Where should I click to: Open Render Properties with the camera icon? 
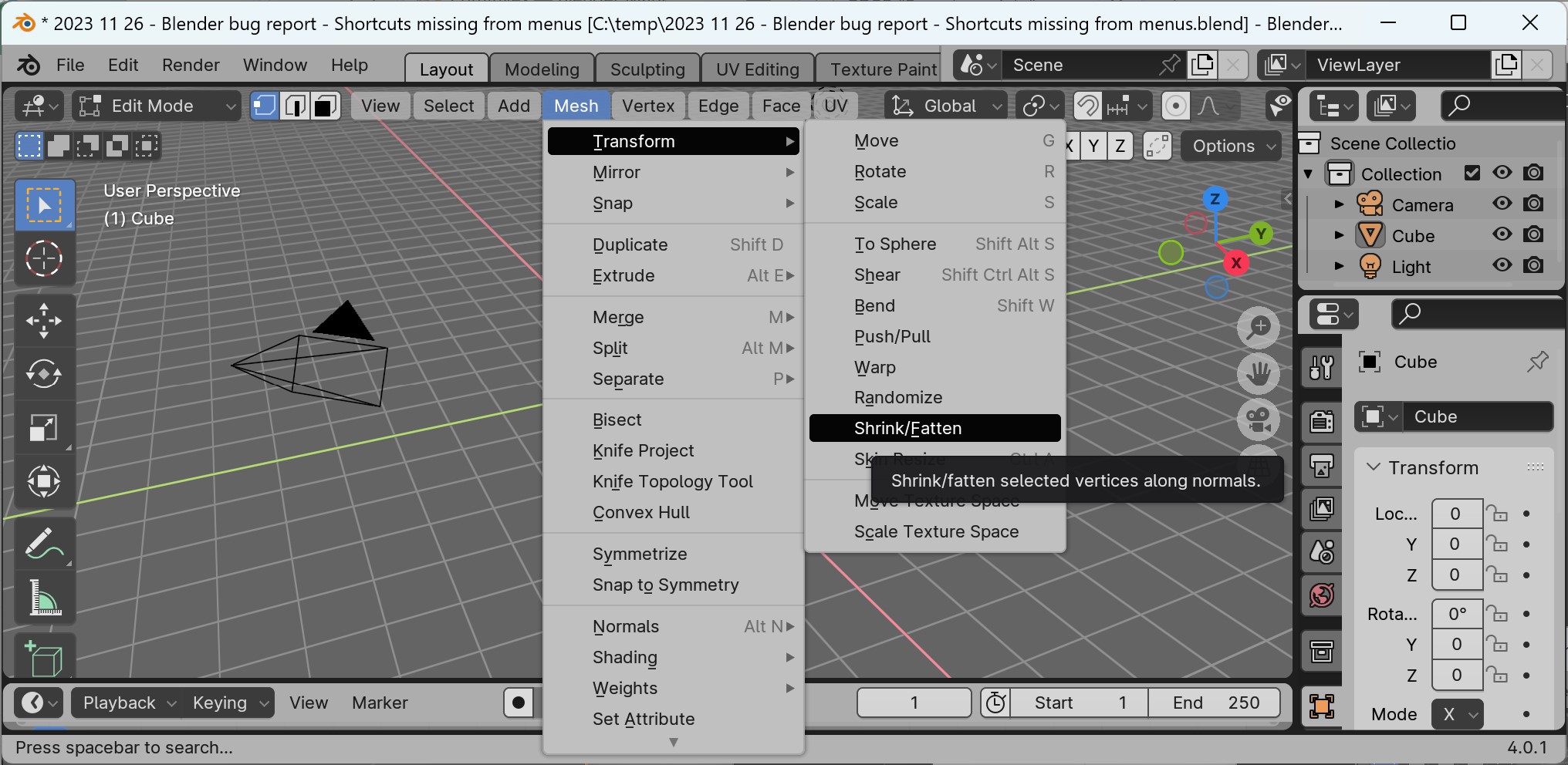pos(1321,422)
